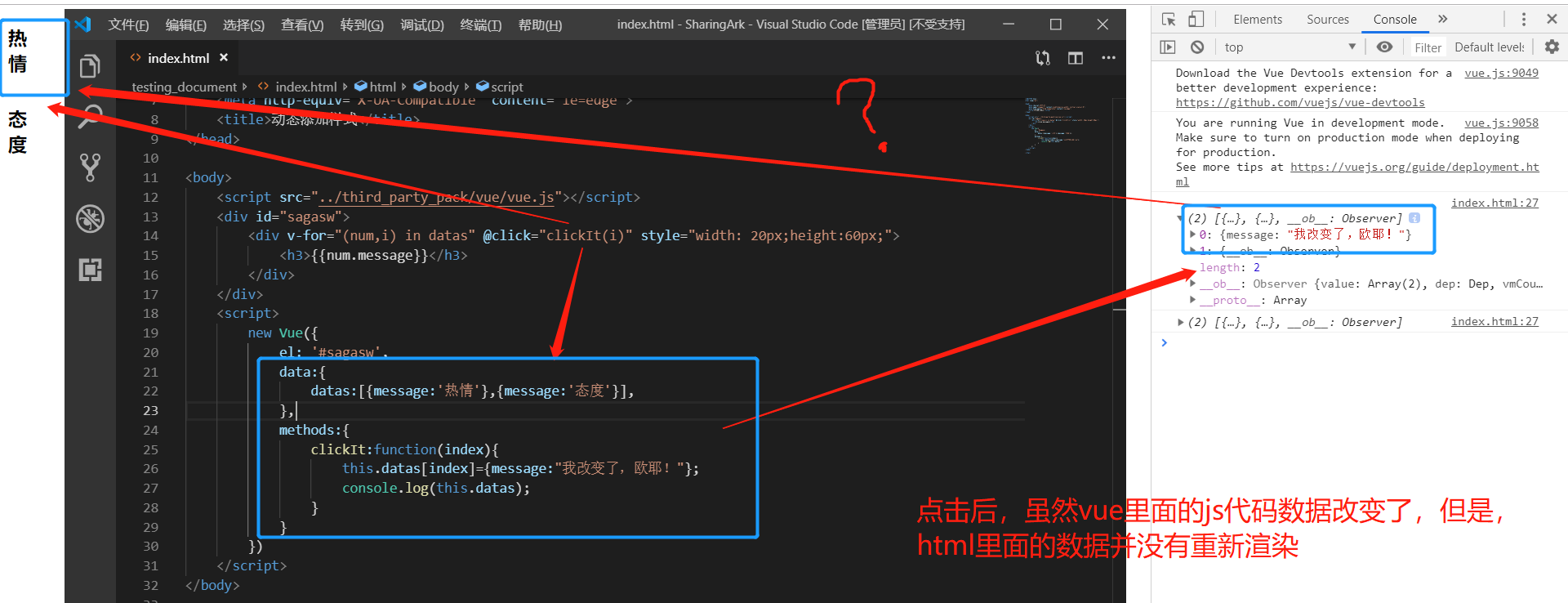1568x603 pixels.
Task: Close the index.html editor tab
Action: tap(224, 57)
